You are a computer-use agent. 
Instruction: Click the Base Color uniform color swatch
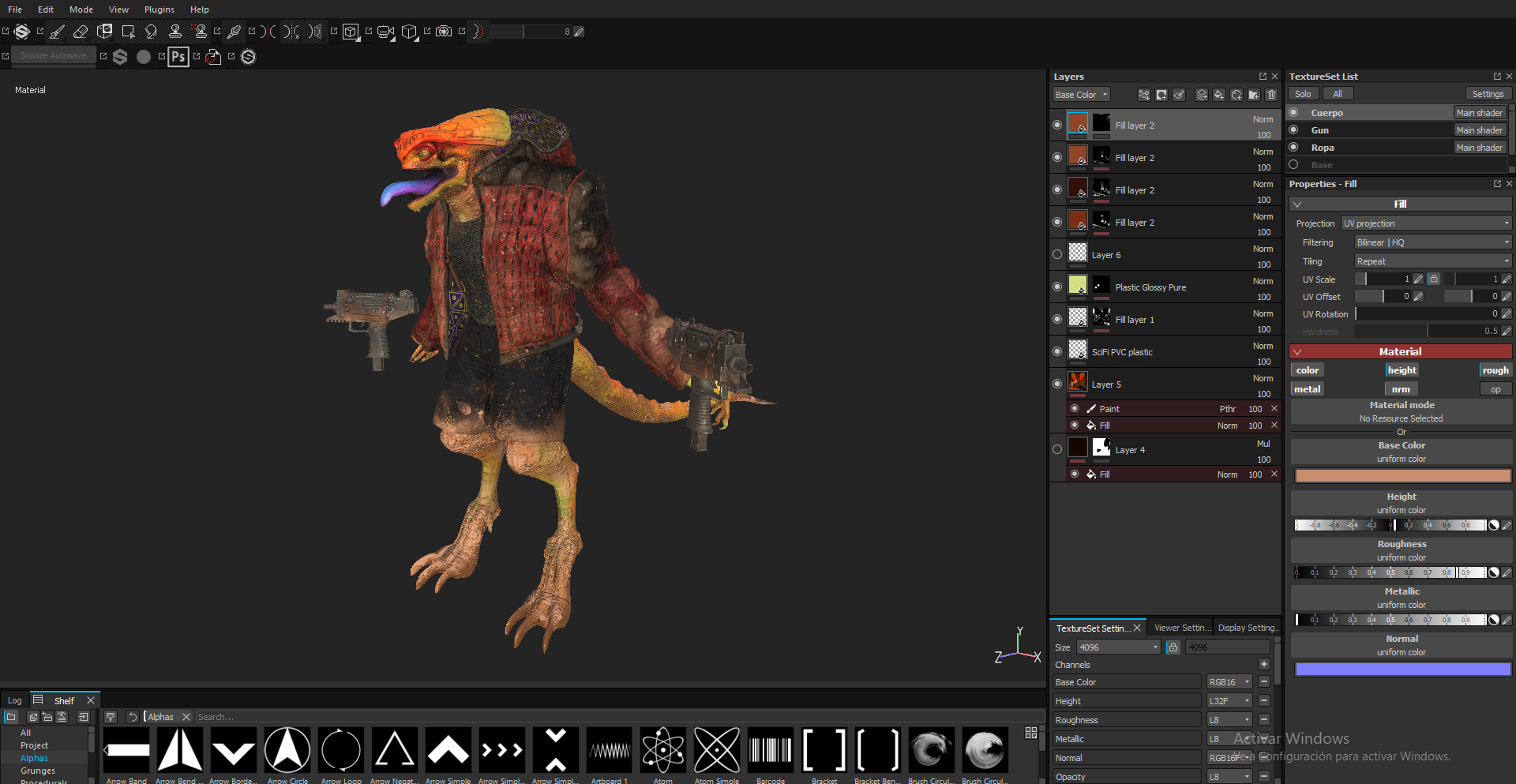click(1402, 475)
